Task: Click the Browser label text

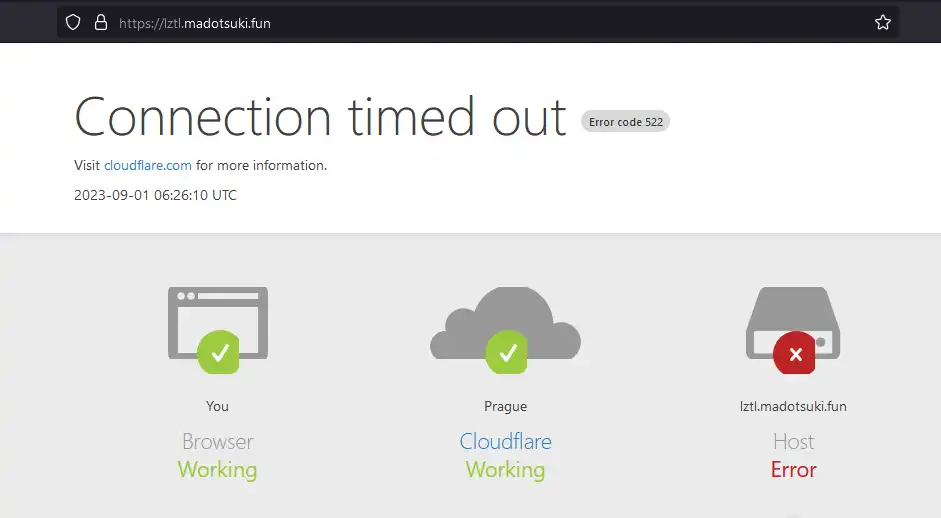Action: (217, 441)
